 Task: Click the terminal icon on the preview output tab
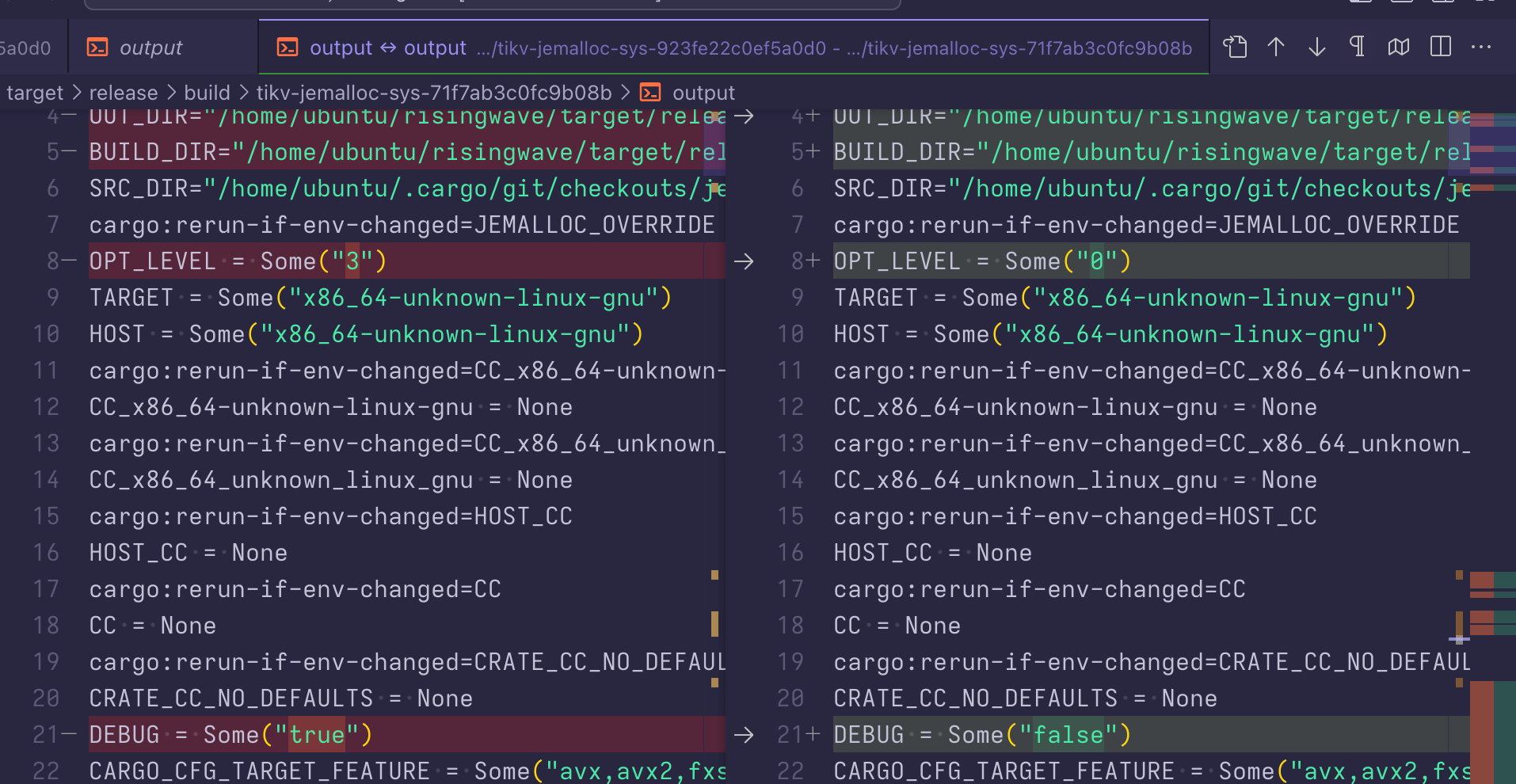(x=97, y=48)
